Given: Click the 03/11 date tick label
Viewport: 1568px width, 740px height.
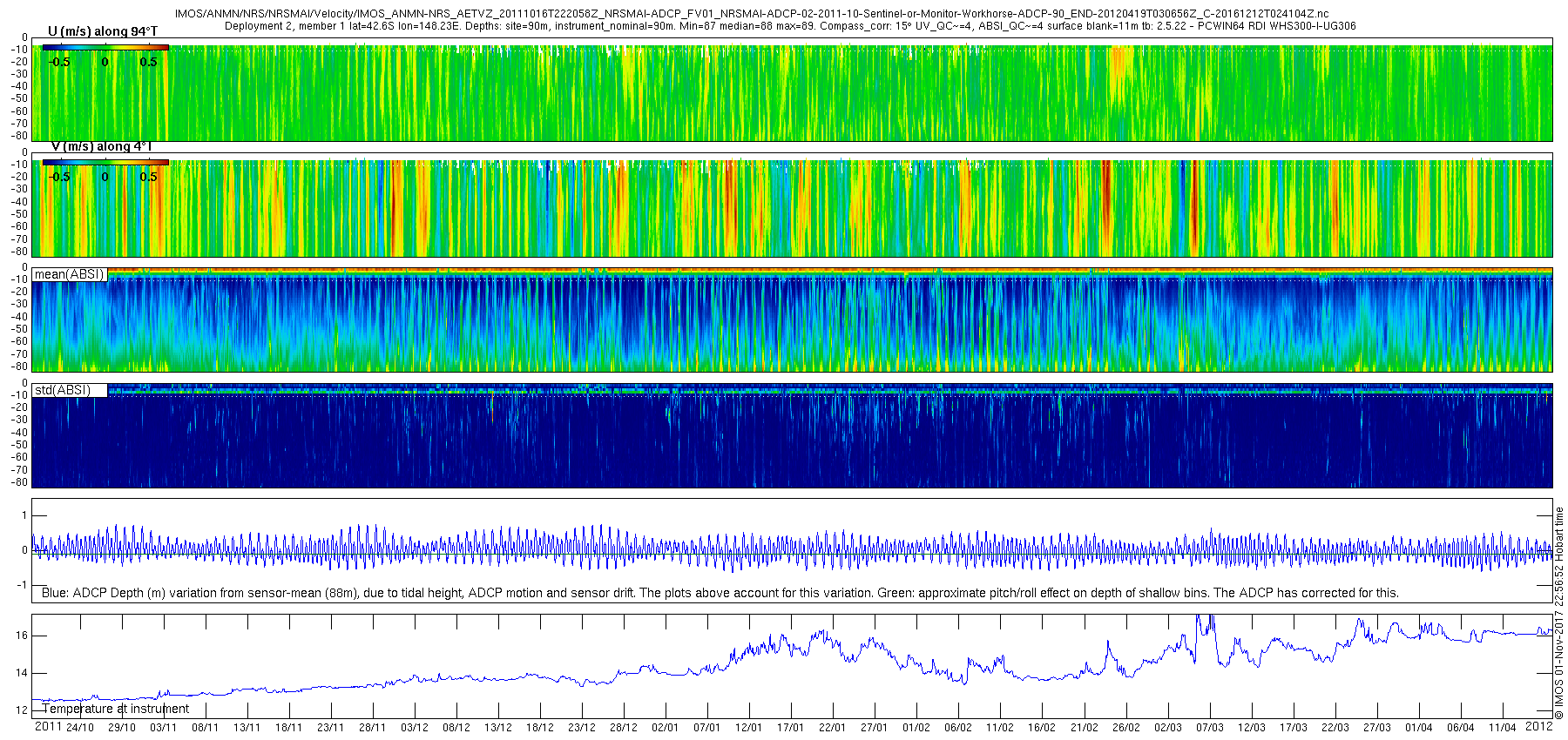Looking at the screenshot, I should tap(163, 728).
